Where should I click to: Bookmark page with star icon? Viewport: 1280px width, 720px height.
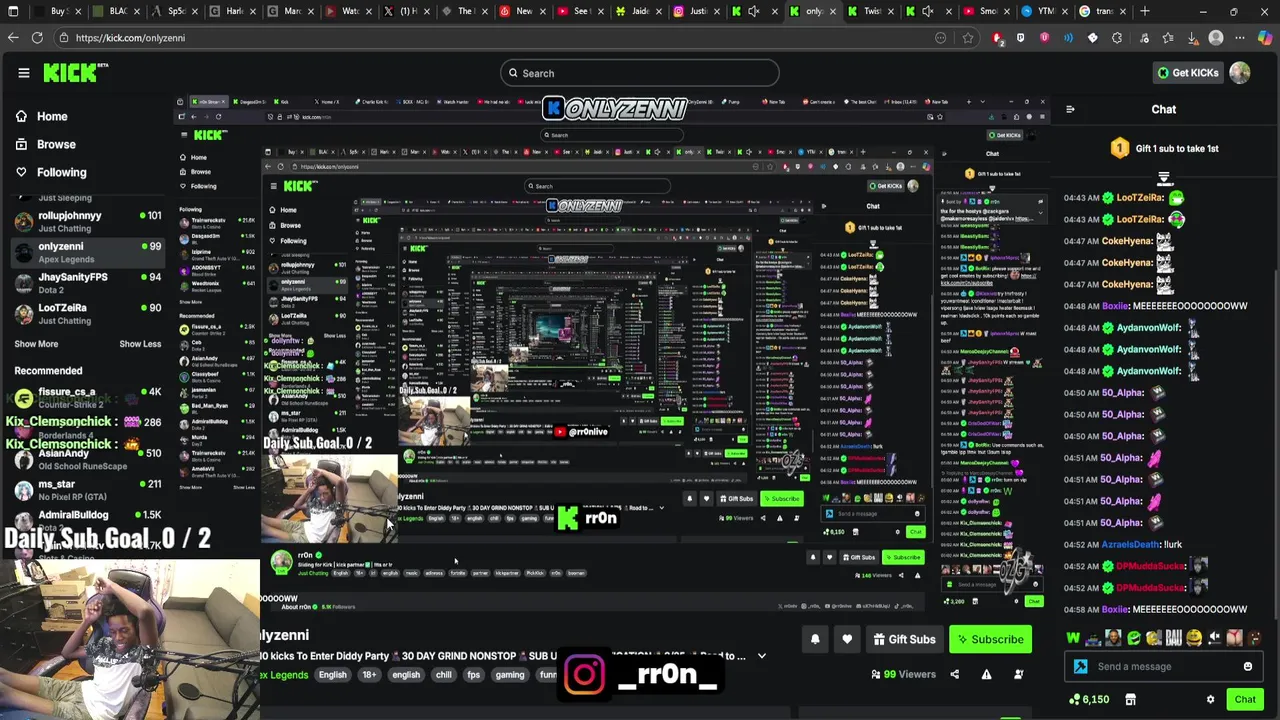coord(968,38)
